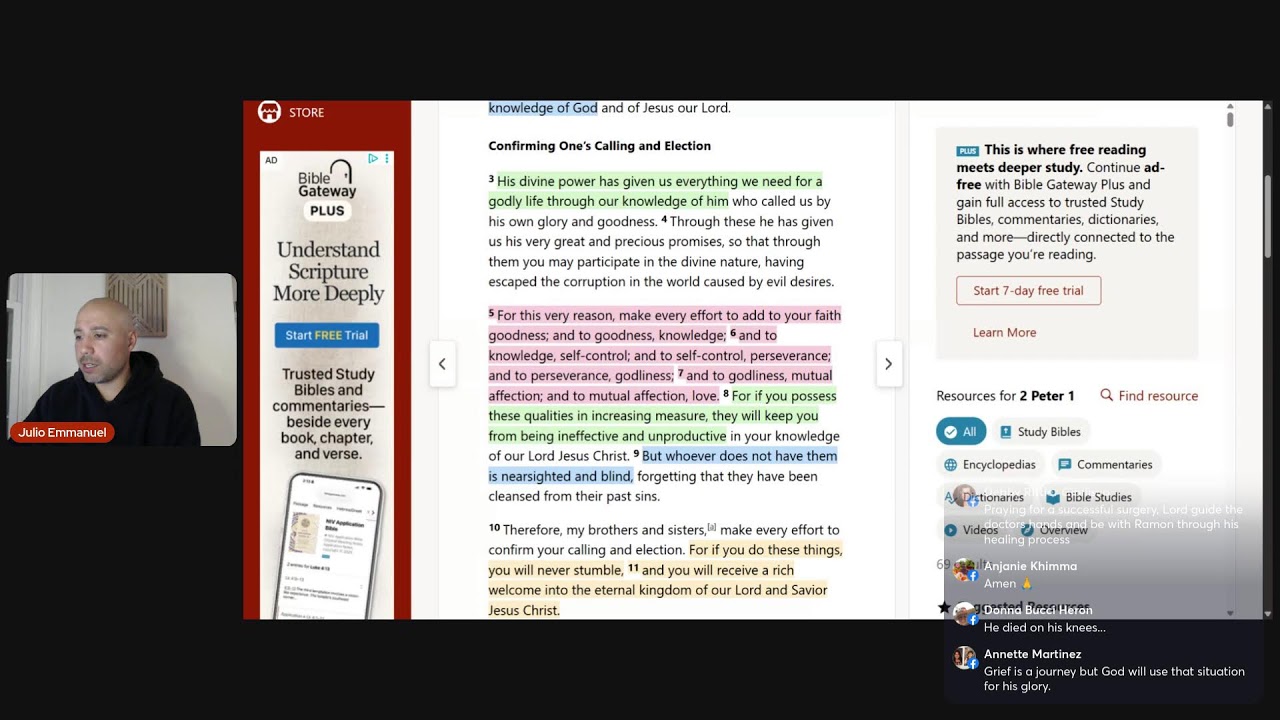Click verse 3 'His divine power has given'
The image size is (1280, 720).
tap(581, 181)
